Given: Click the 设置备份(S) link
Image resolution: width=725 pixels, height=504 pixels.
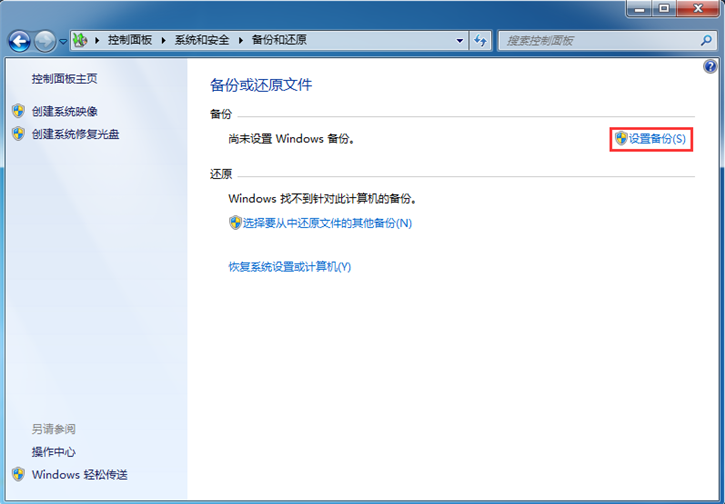Looking at the screenshot, I should [x=657, y=139].
